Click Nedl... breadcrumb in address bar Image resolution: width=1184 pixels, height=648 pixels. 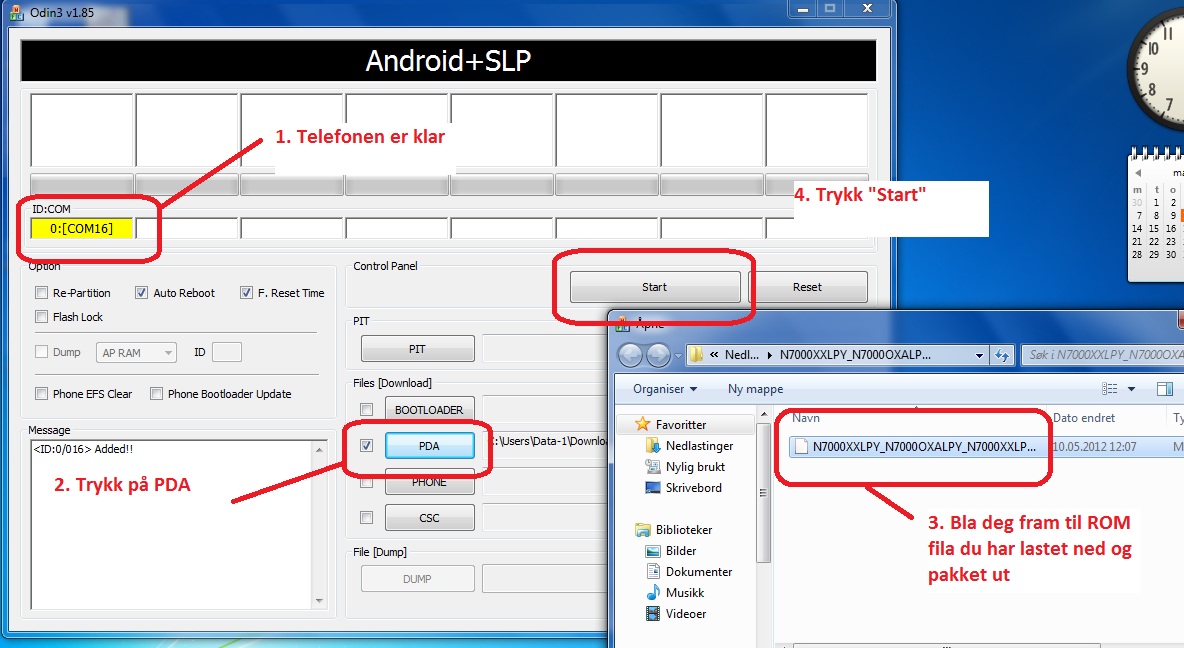click(x=742, y=355)
